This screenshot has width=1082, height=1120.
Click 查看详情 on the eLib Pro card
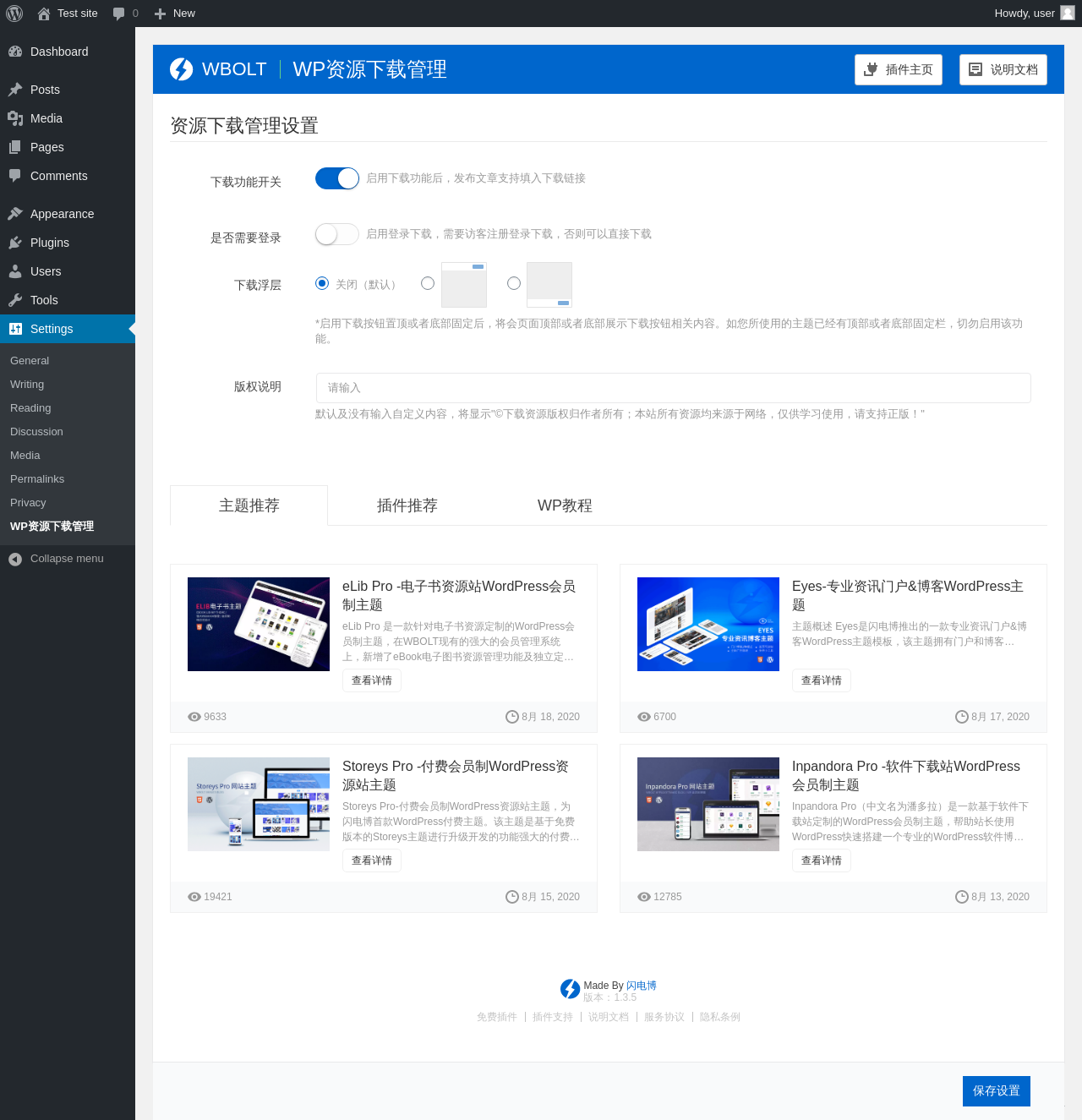(372, 680)
